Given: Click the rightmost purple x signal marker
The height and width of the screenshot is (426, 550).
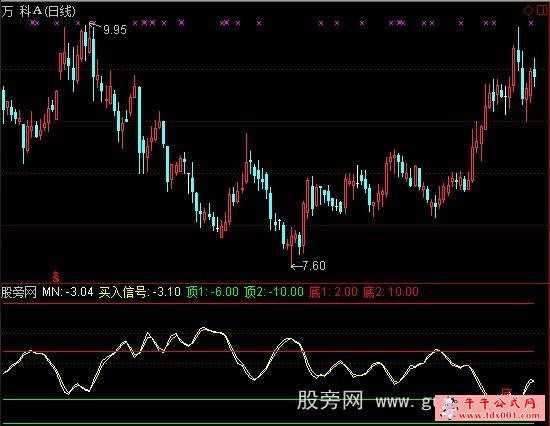Looking at the screenshot, I should (x=531, y=23).
